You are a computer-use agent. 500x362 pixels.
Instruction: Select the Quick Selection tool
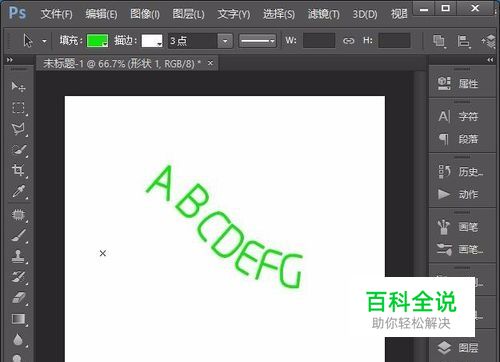click(x=19, y=150)
